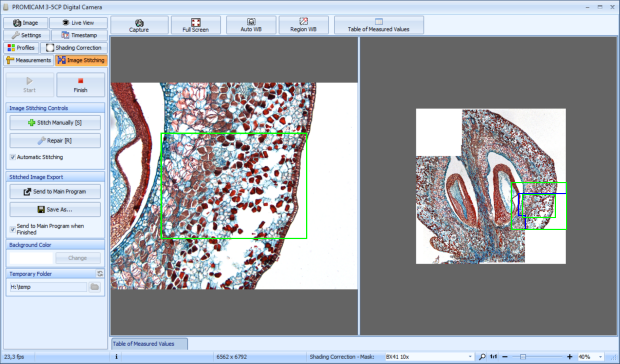Open the Shading Correction mask dropdown
The image size is (620, 364).
(429, 356)
